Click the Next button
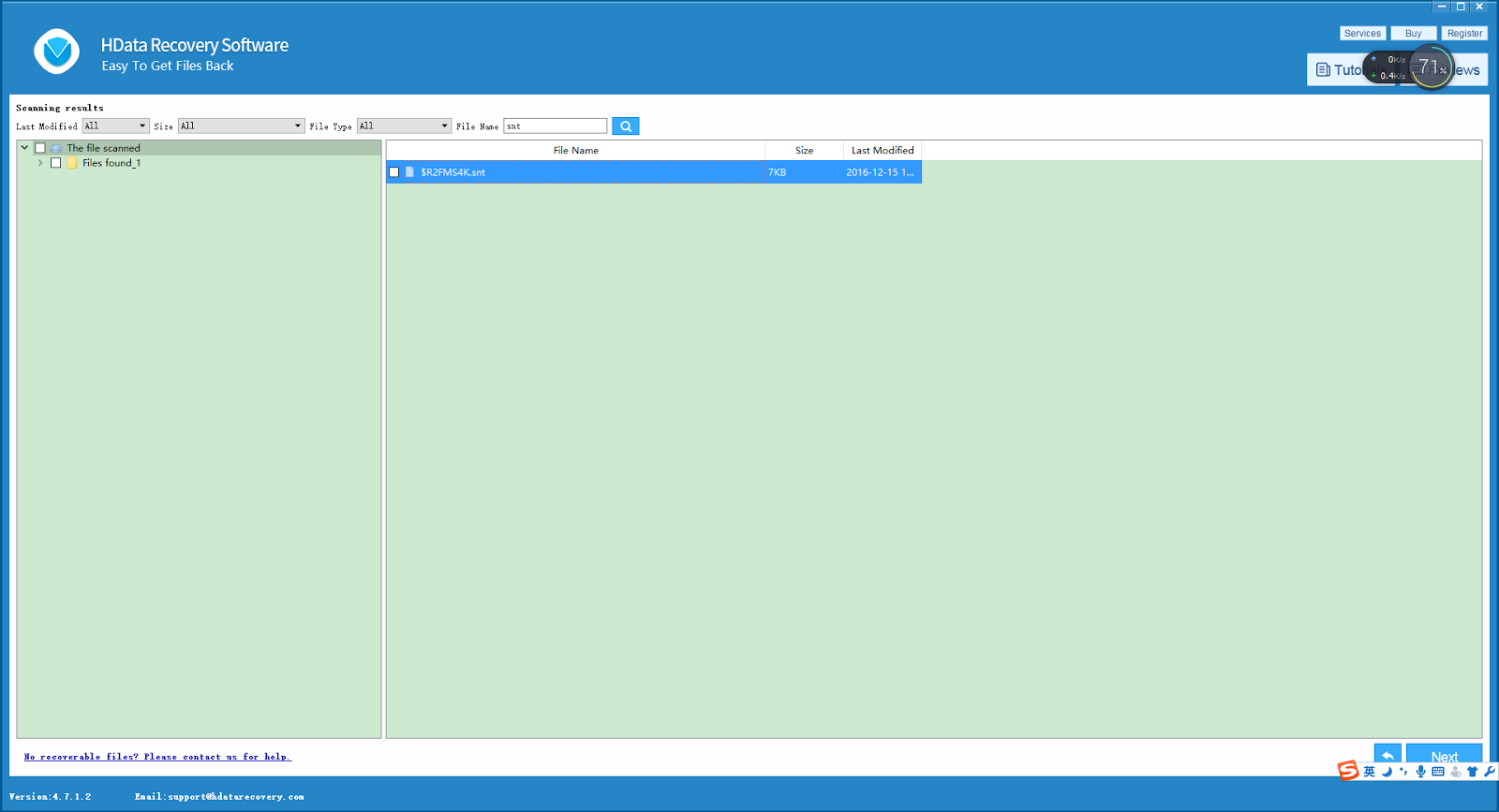Screen dimensions: 1499x812 [1444, 755]
